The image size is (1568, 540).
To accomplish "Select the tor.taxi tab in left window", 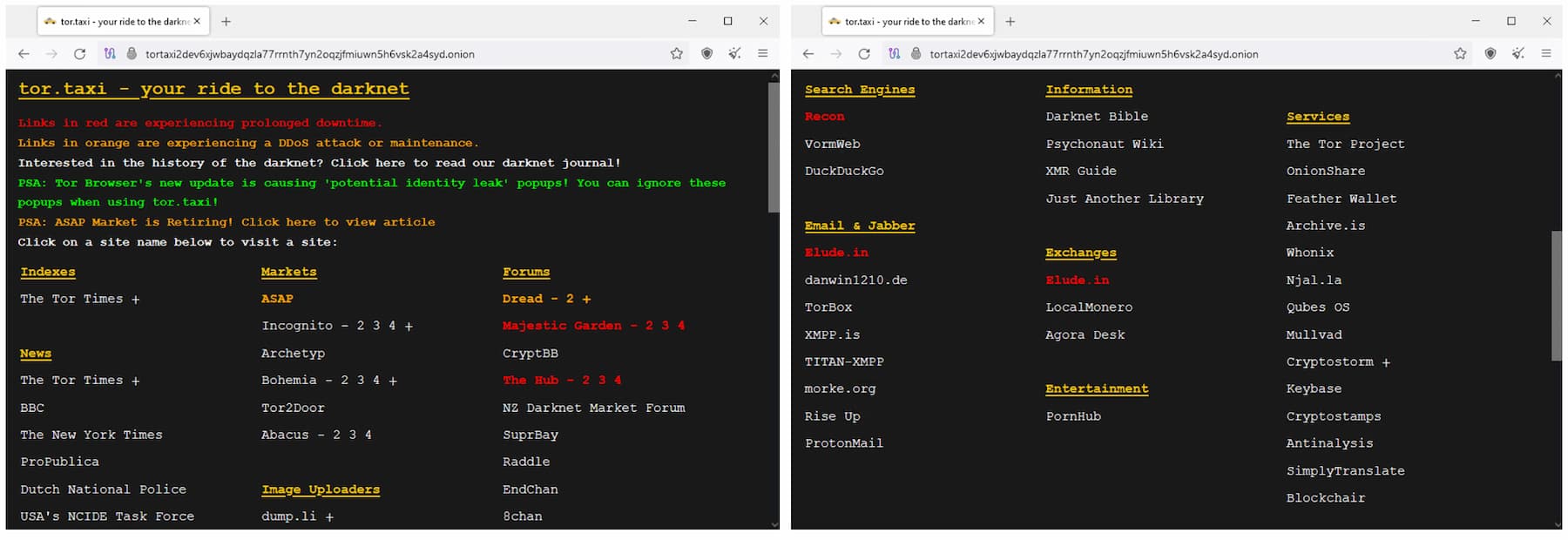I will click(x=122, y=21).
